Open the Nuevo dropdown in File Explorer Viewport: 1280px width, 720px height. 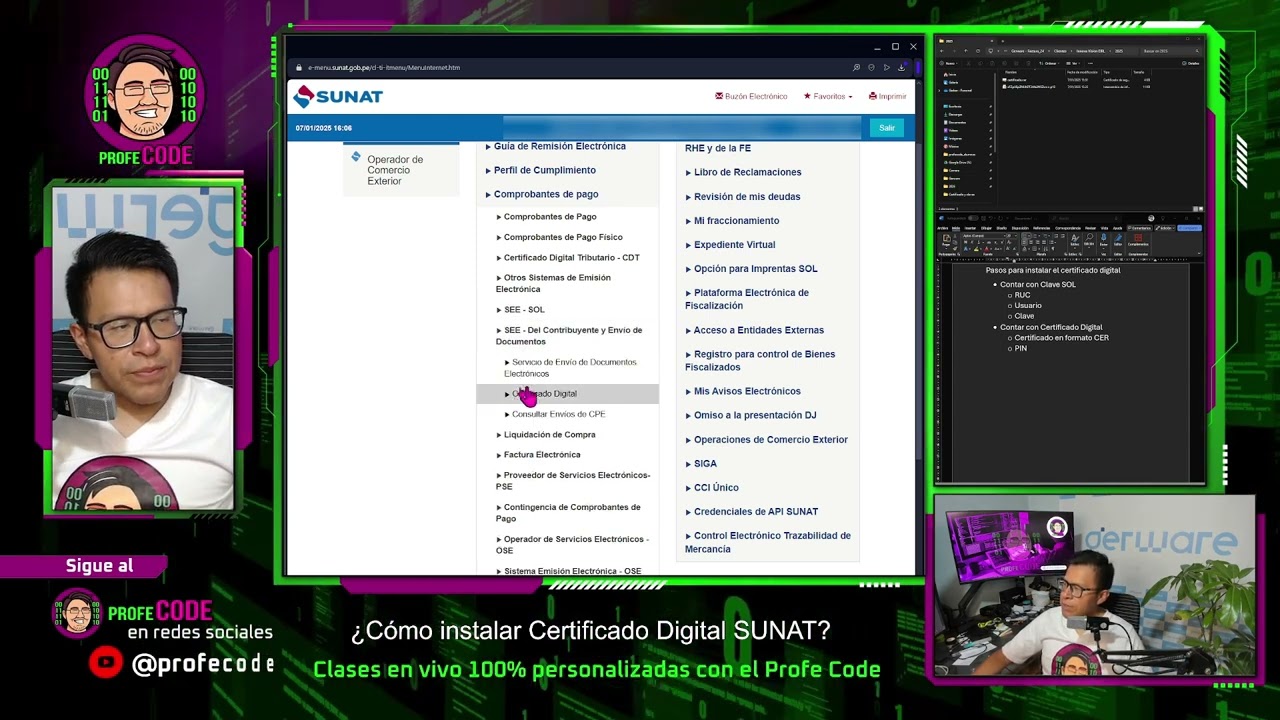pos(947,63)
